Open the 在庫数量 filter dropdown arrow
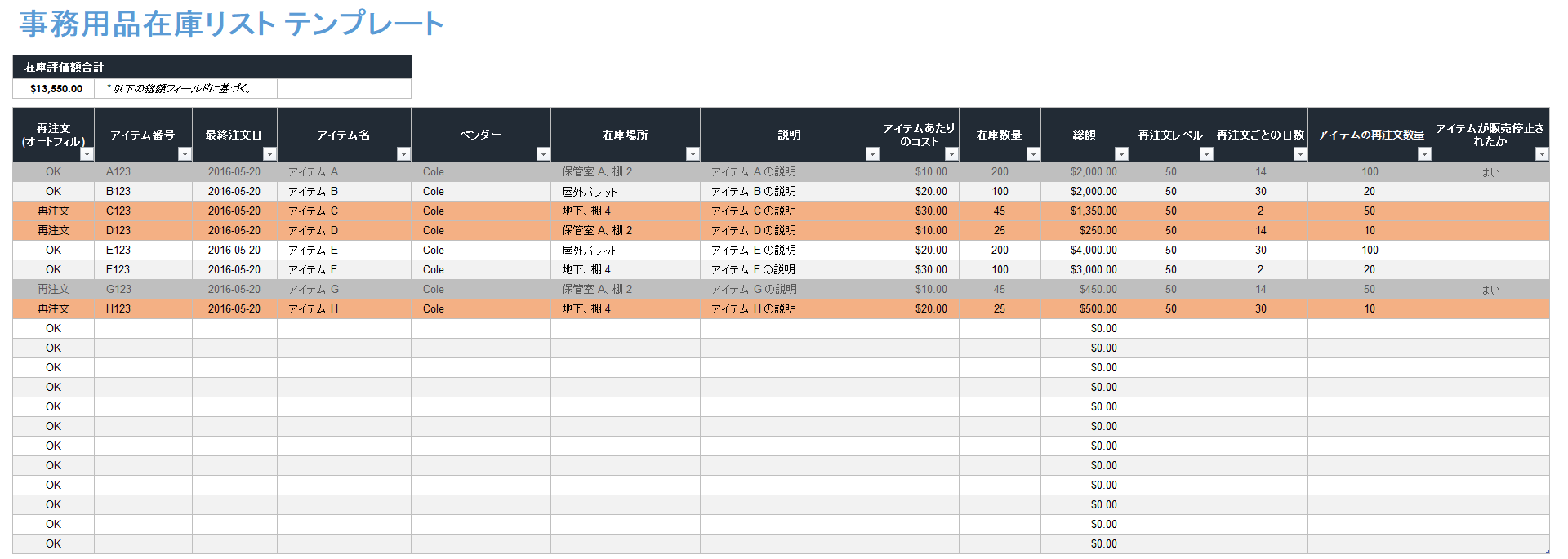 pos(1033,154)
